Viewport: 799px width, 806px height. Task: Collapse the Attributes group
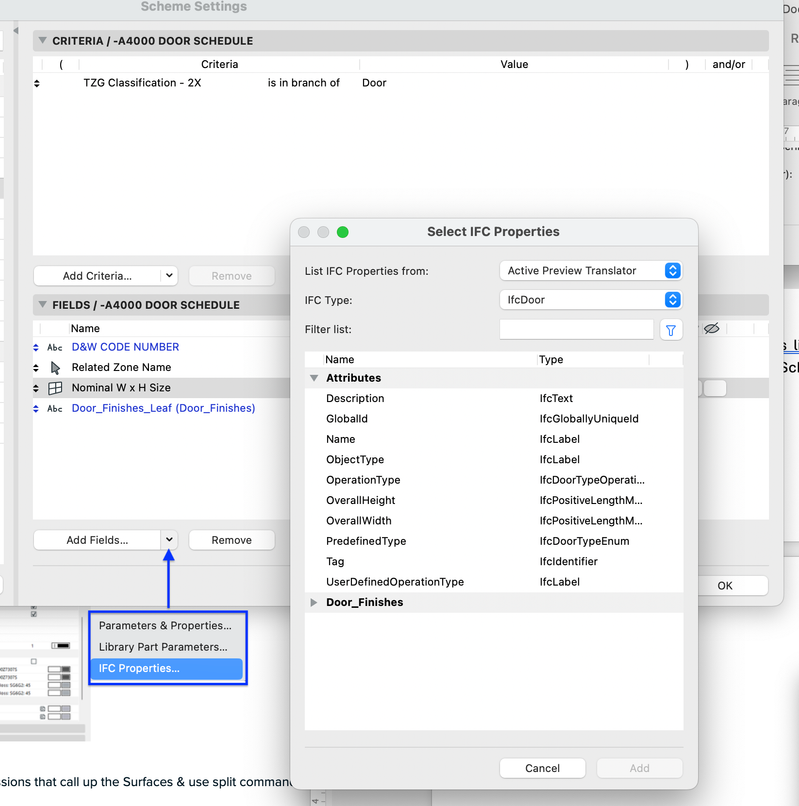[314, 378]
